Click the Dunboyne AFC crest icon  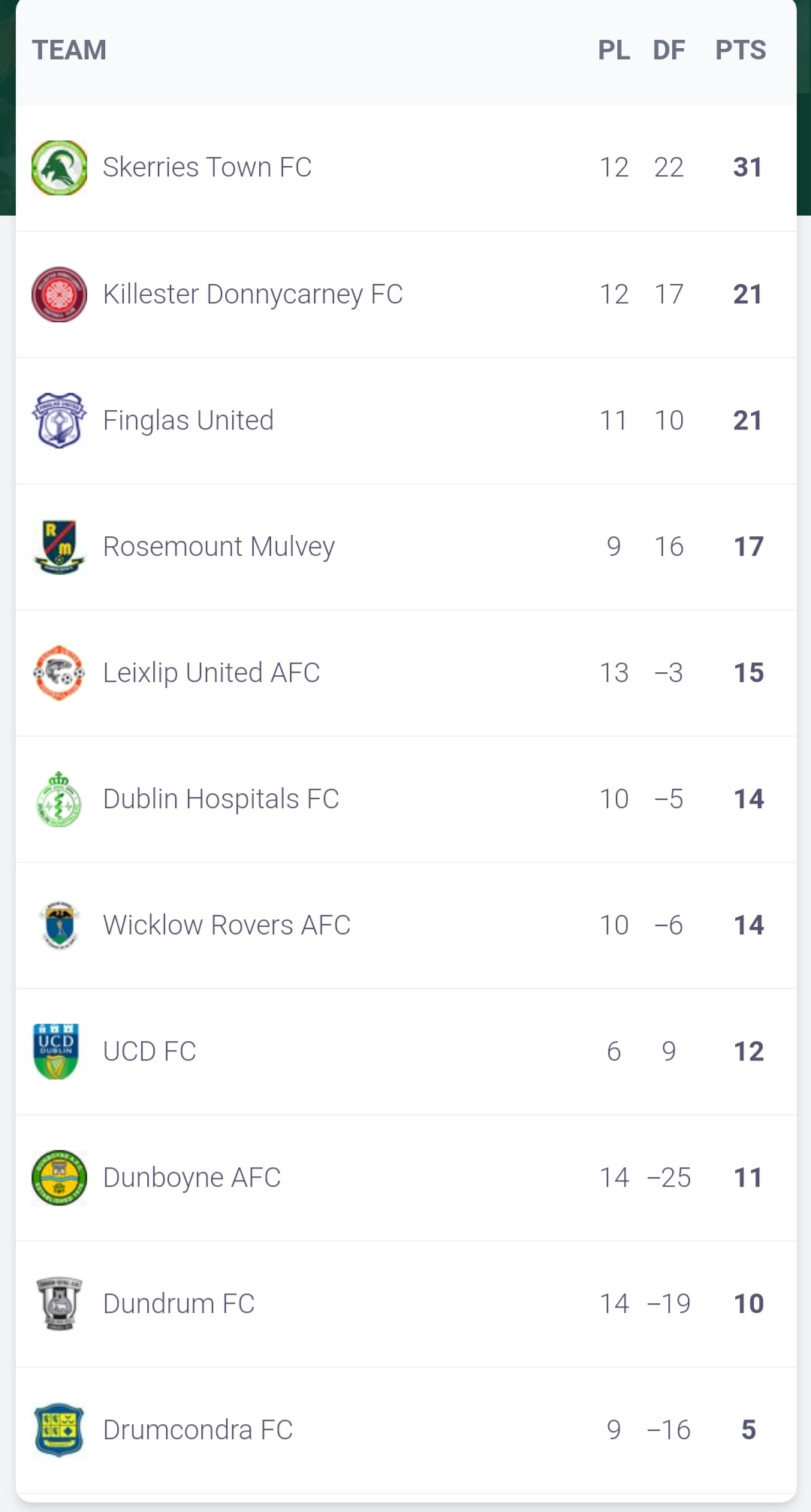59,1177
